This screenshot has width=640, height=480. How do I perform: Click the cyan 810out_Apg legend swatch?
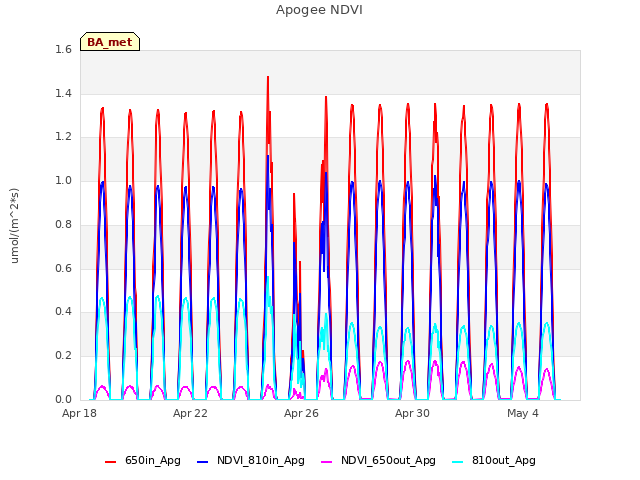458,462
